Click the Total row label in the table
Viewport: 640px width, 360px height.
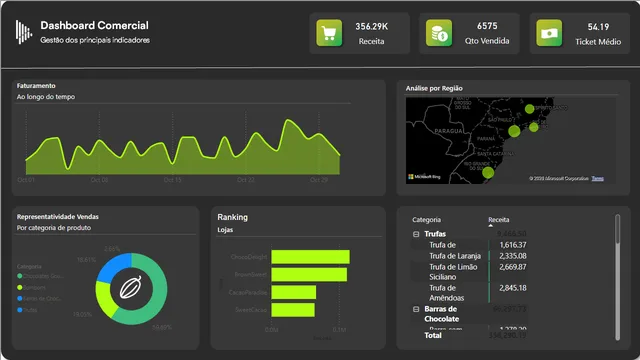click(433, 336)
